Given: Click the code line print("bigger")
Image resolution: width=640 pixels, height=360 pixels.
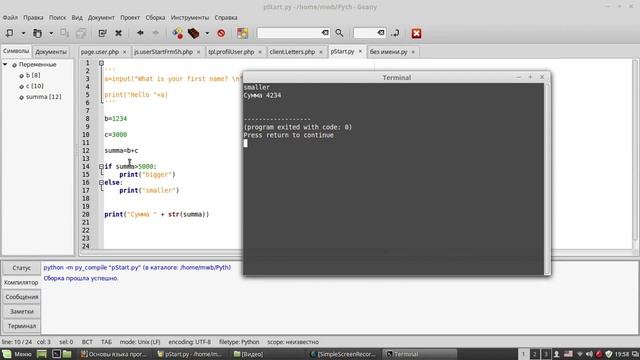Looking at the screenshot, I should tap(147, 174).
